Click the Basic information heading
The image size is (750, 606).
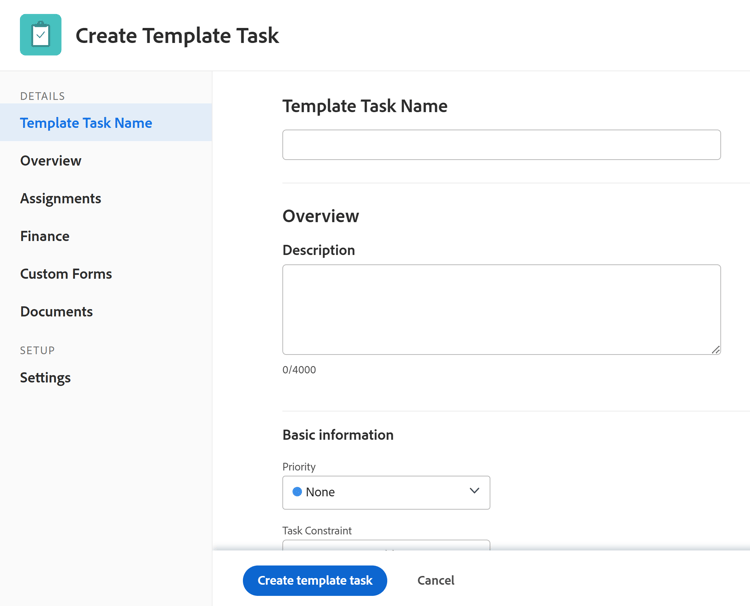[x=338, y=435]
